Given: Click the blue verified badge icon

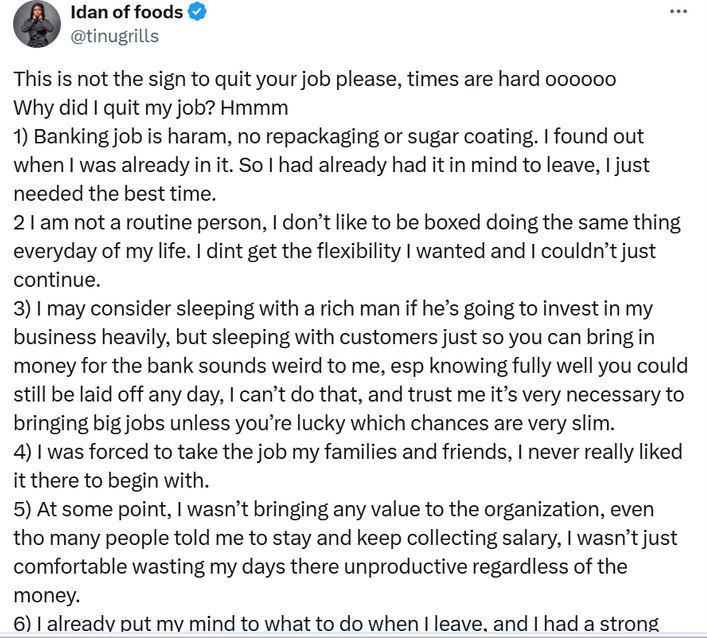Looking at the screenshot, I should [197, 12].
